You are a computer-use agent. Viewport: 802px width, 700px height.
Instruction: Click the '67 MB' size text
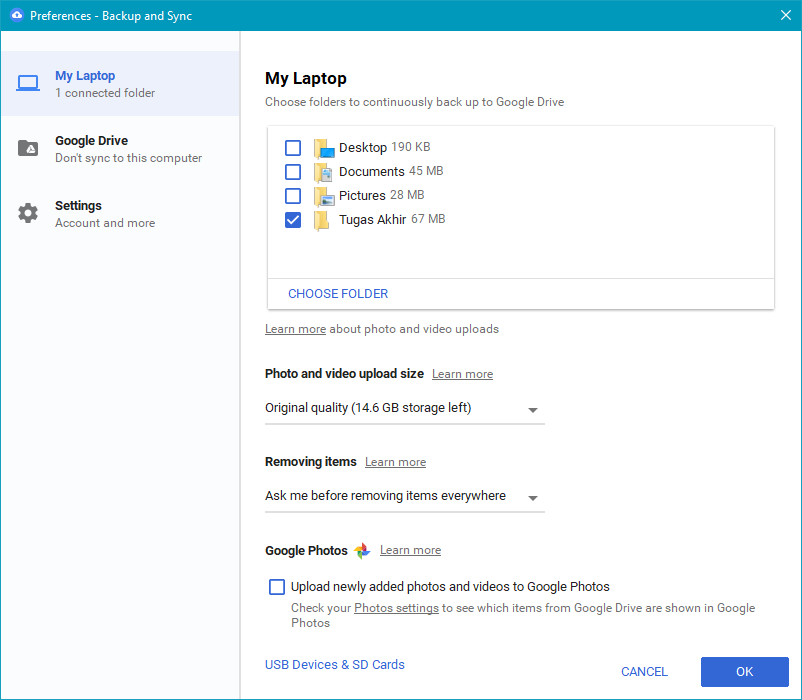(428, 219)
